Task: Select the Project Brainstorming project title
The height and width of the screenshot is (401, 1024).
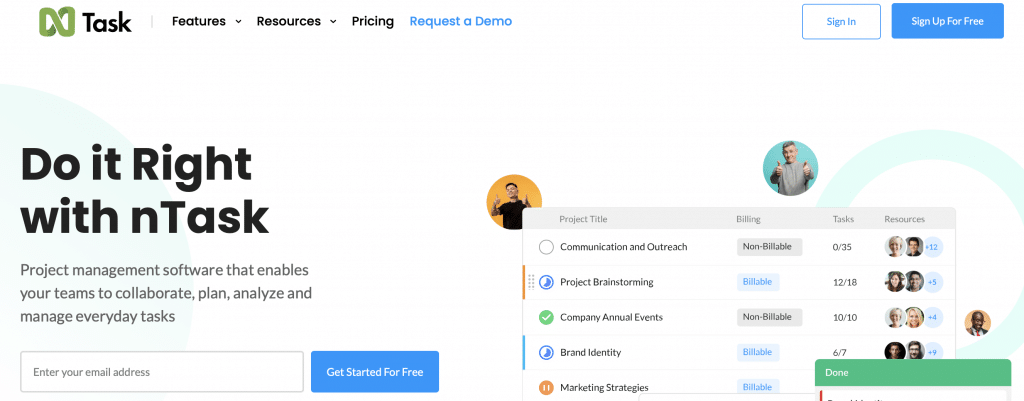Action: pos(607,282)
